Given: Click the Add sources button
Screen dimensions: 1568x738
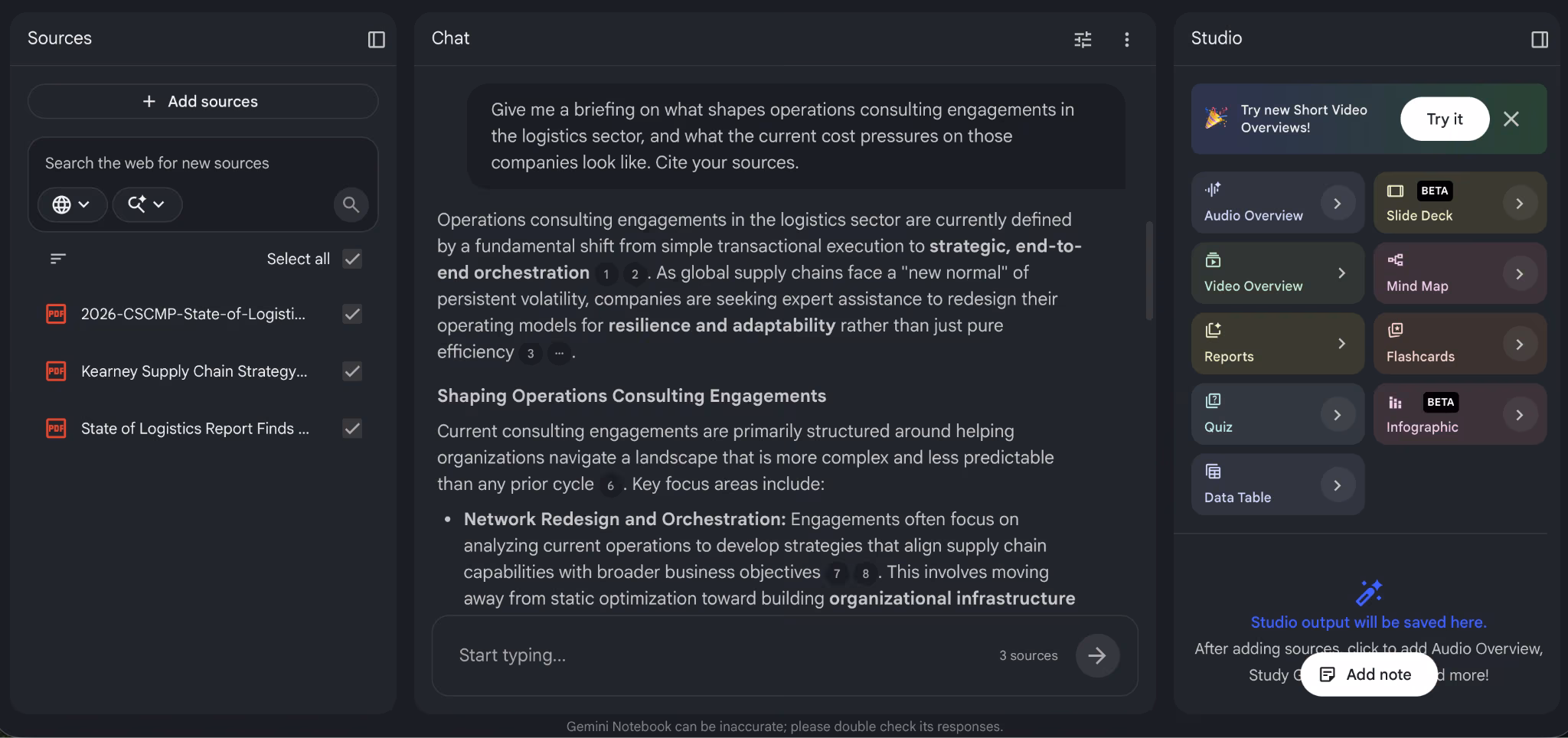Looking at the screenshot, I should point(203,101).
